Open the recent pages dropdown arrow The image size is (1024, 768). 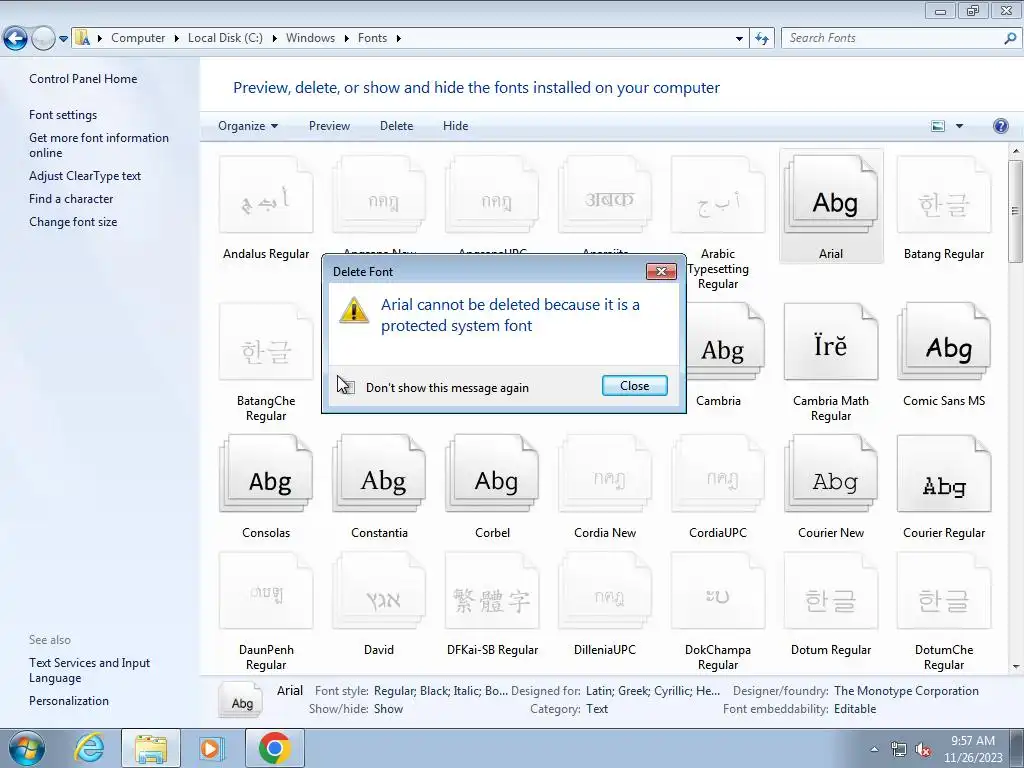pos(63,39)
